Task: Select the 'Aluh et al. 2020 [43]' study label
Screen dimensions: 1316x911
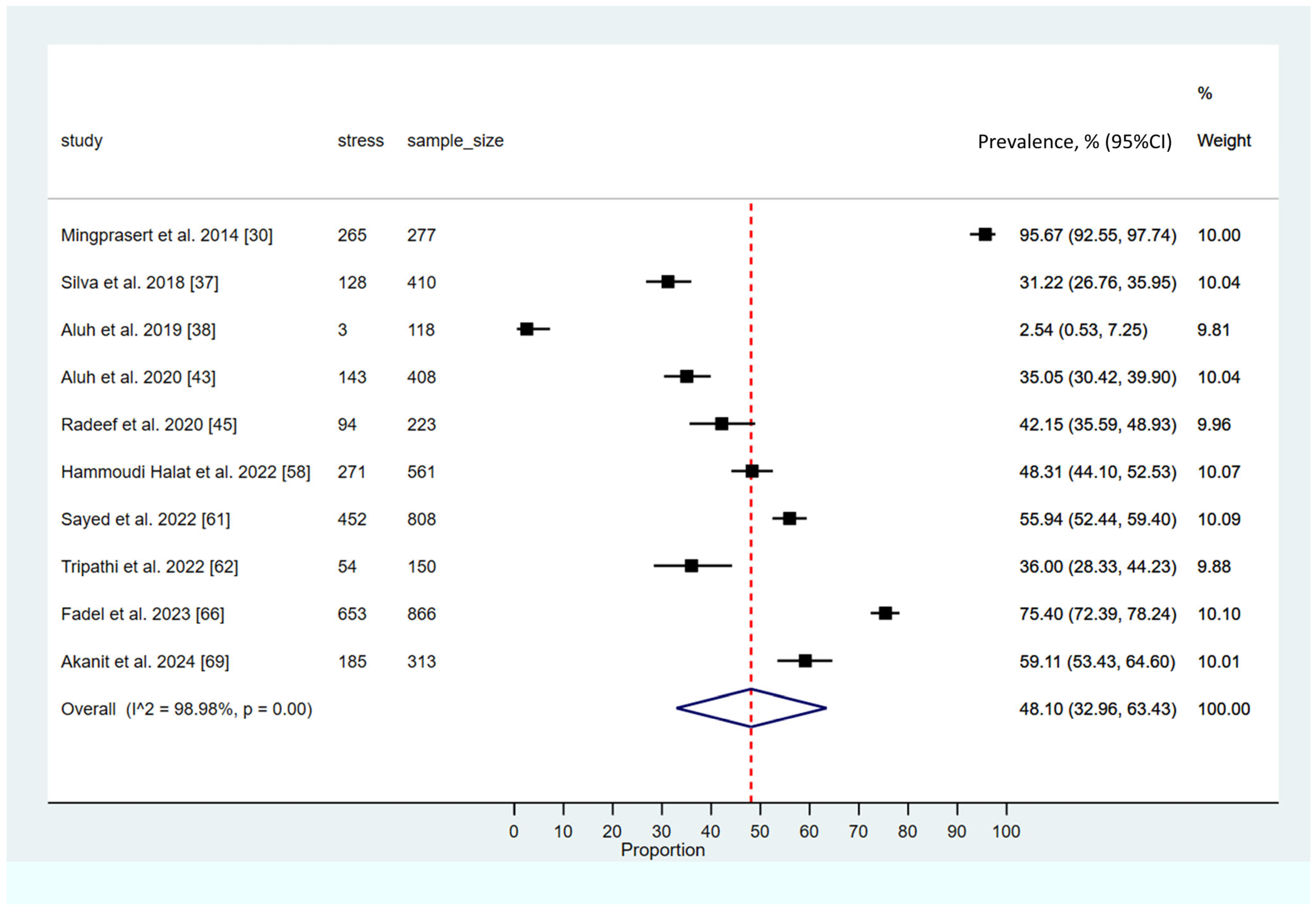Action: tap(138, 377)
